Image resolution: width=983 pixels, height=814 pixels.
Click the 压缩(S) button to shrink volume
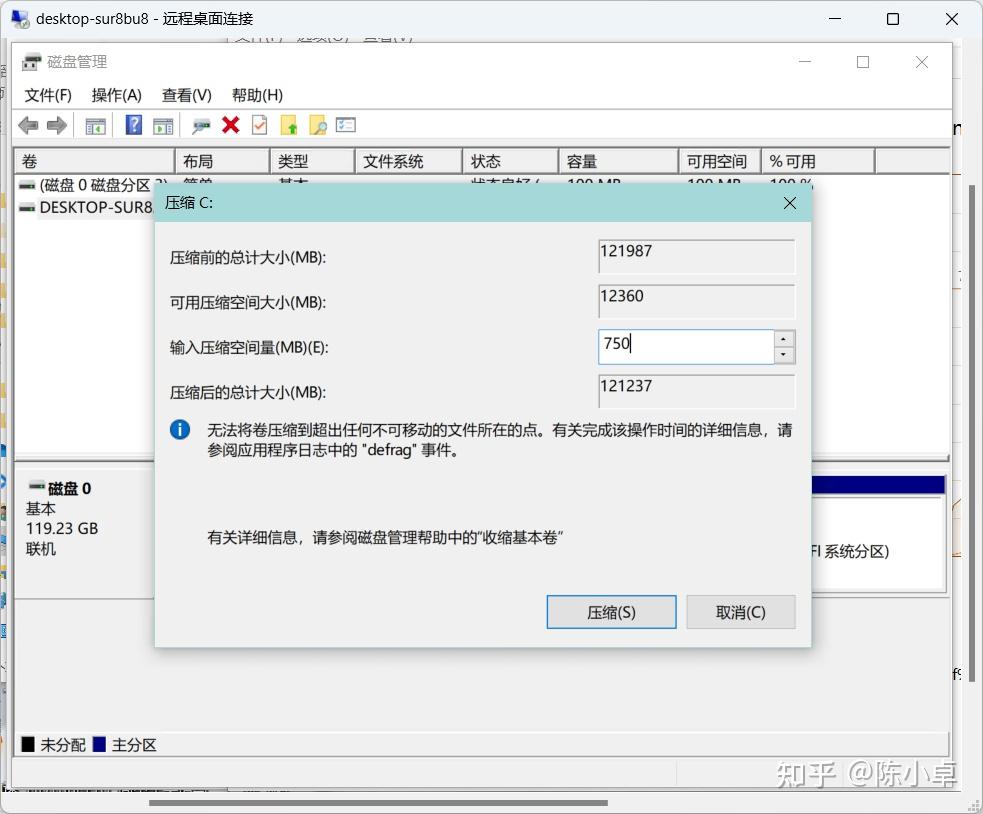coord(611,611)
